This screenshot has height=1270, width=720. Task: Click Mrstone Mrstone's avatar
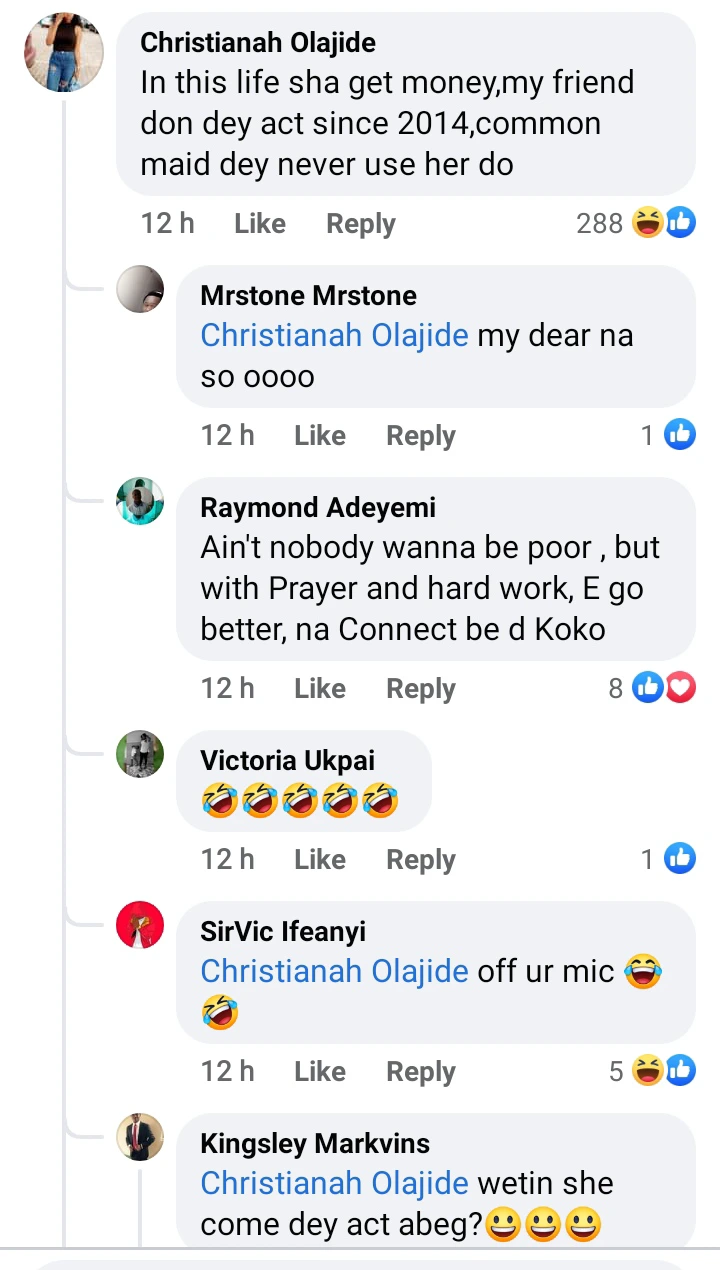[x=140, y=290]
